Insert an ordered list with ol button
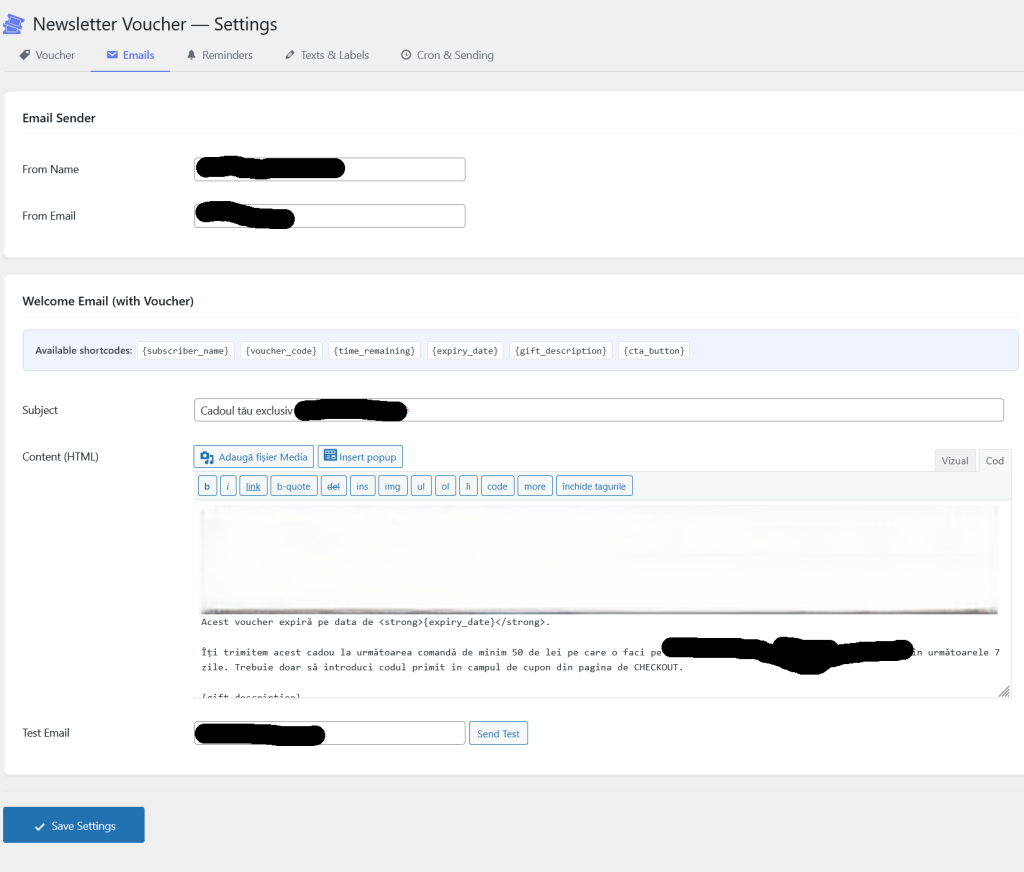Viewport: 1024px width, 872px height. 445,485
